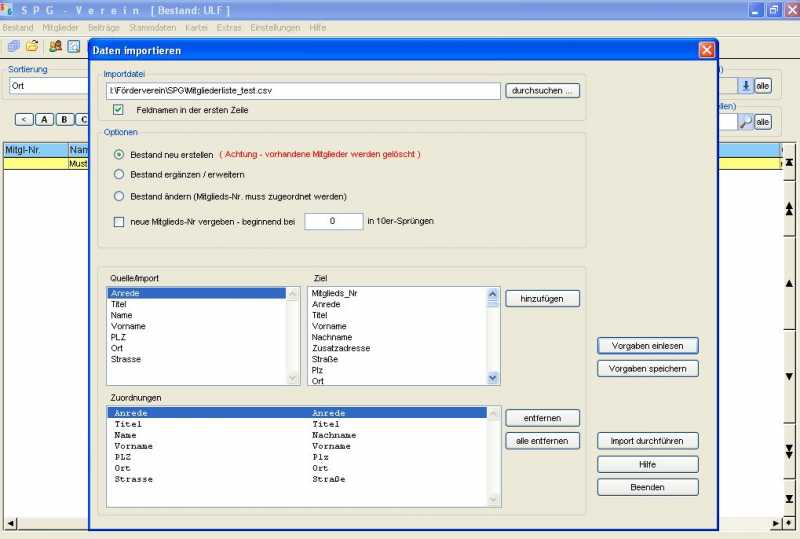
Task: Click the 'durchsuchen ...' button
Action: (x=542, y=91)
